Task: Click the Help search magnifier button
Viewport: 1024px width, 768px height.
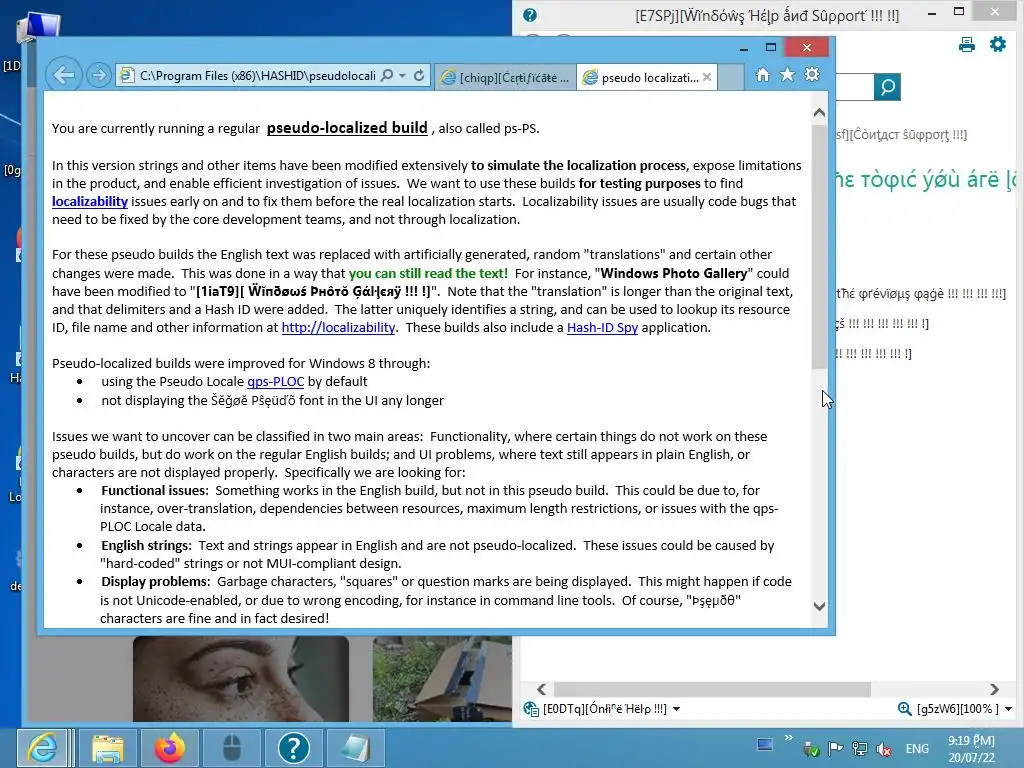Action: point(888,87)
